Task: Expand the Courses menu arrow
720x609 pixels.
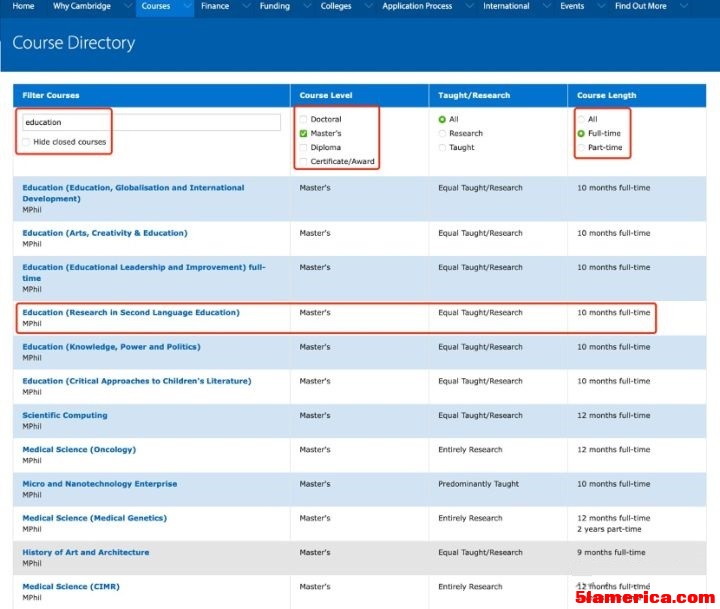Action: 187,6
